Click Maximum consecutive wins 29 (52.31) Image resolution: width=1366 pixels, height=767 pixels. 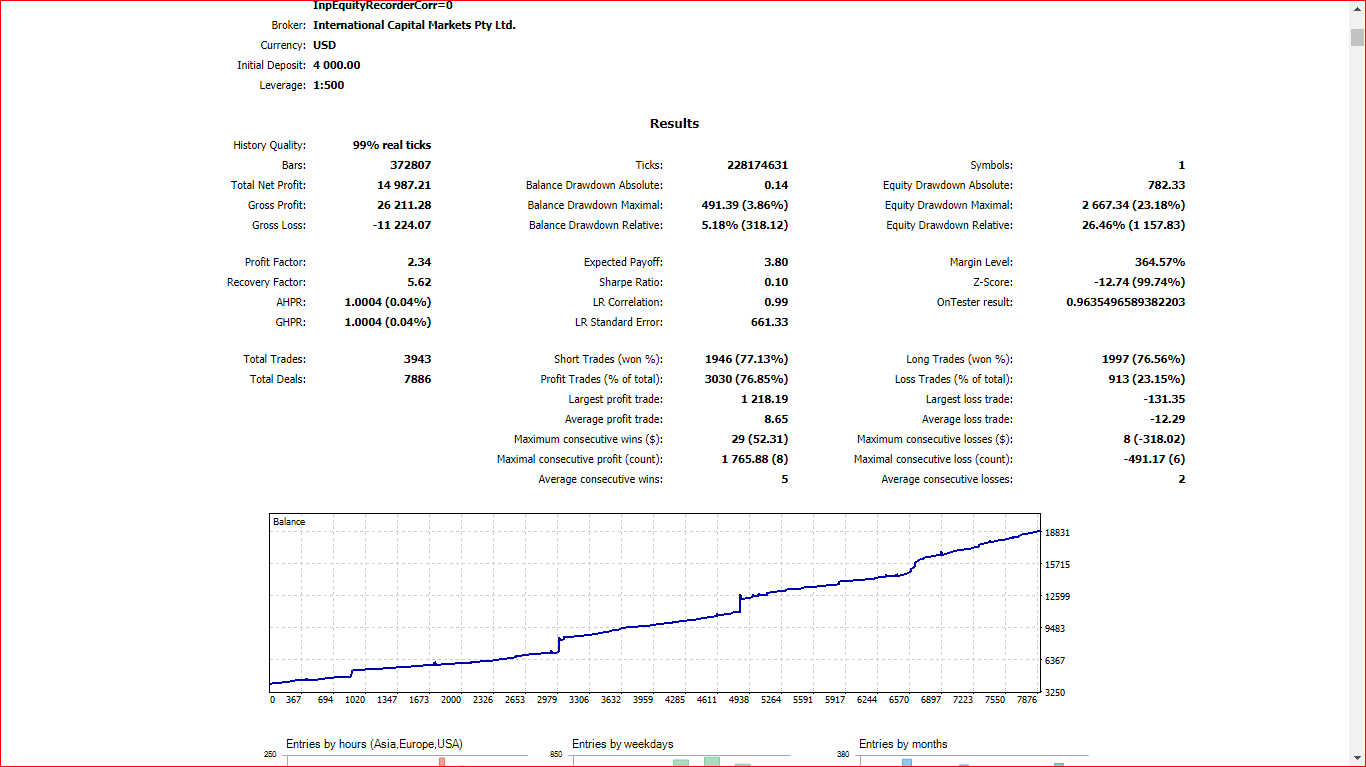(x=759, y=439)
